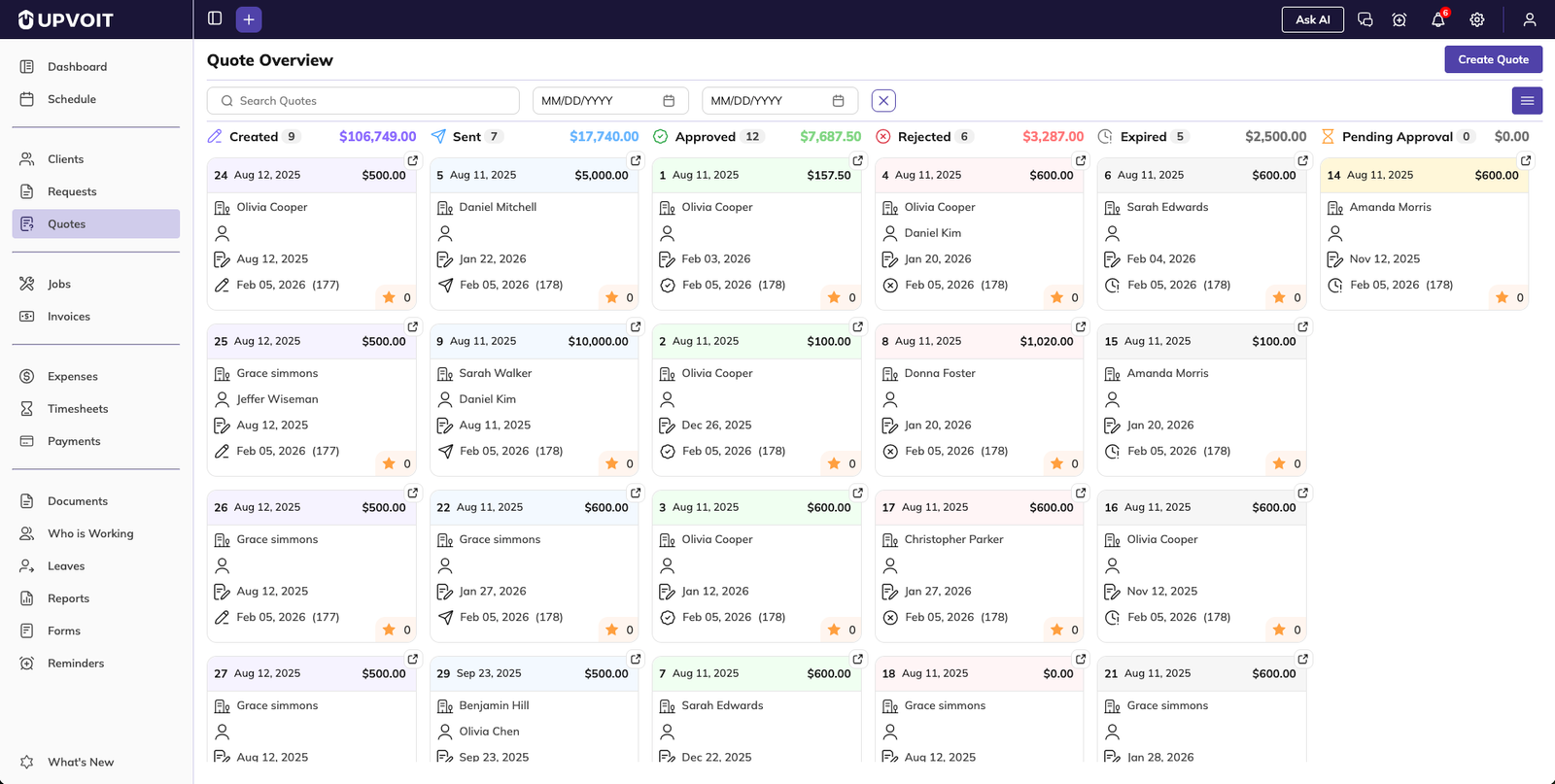The width and height of the screenshot is (1555, 784).
Task: Open quote 29 external link icon
Action: [636, 659]
